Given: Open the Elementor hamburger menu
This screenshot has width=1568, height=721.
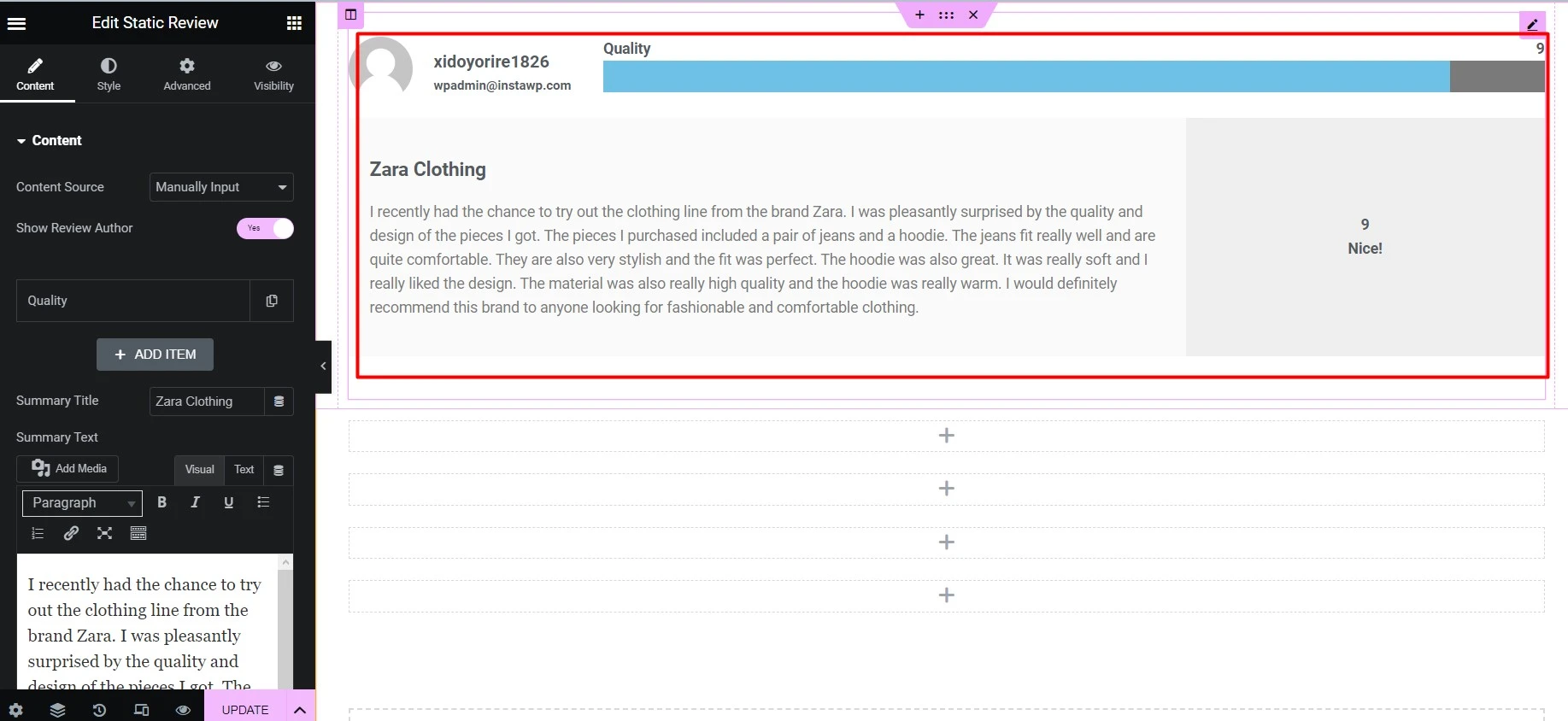Looking at the screenshot, I should point(16,23).
